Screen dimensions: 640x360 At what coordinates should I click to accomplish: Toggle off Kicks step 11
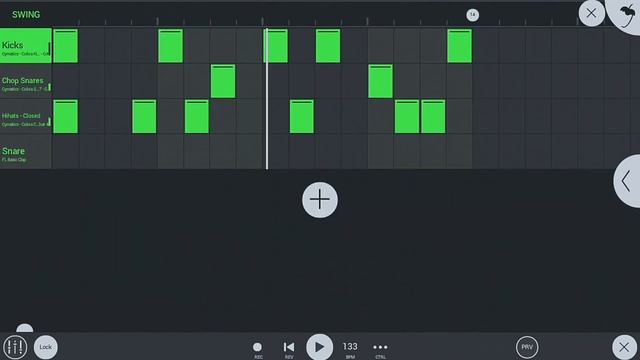coord(328,46)
